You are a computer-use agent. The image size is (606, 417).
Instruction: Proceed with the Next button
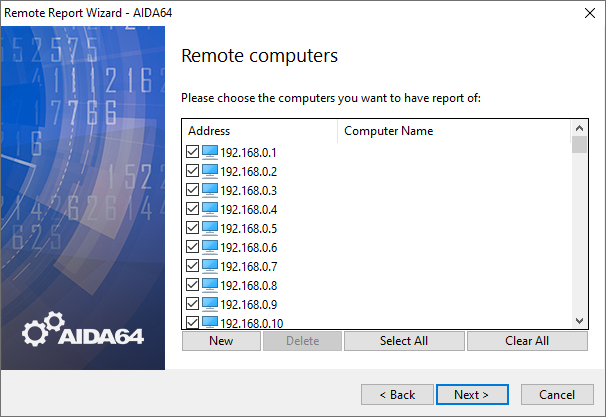tap(472, 395)
